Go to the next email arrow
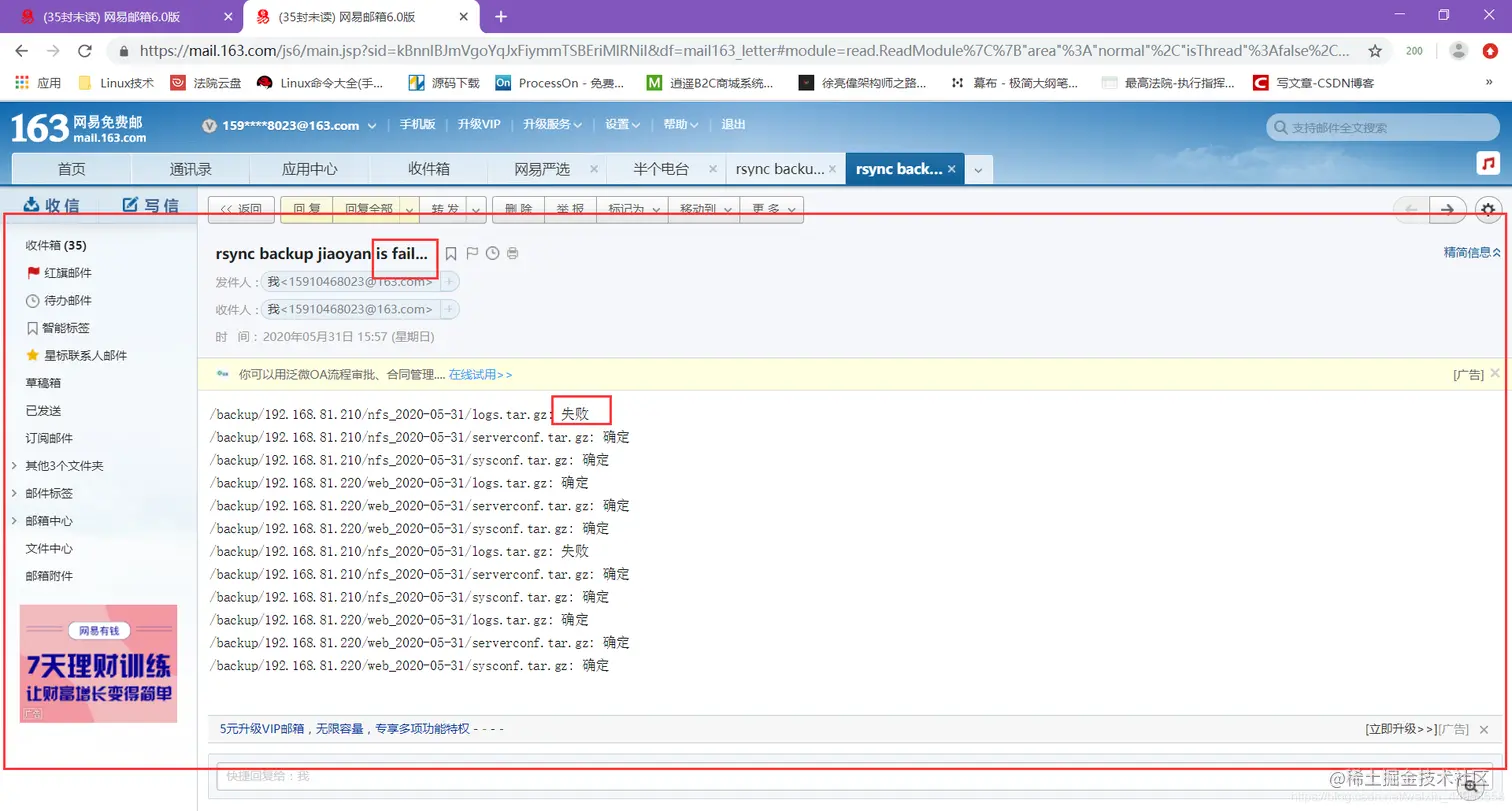Screen dimensions: 1512x811 click(x=1448, y=209)
